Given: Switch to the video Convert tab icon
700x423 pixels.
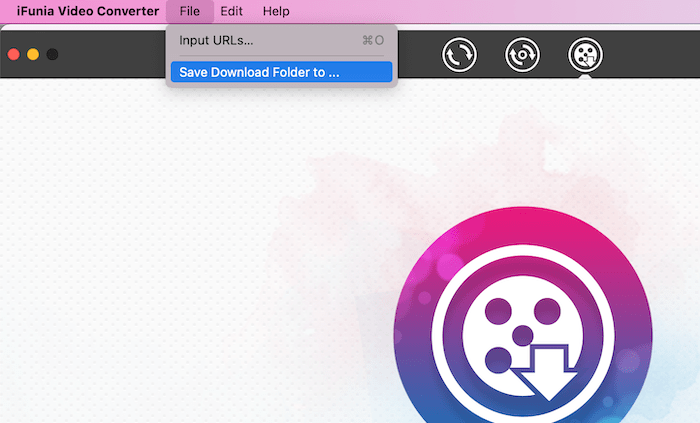Looking at the screenshot, I should pos(459,55).
